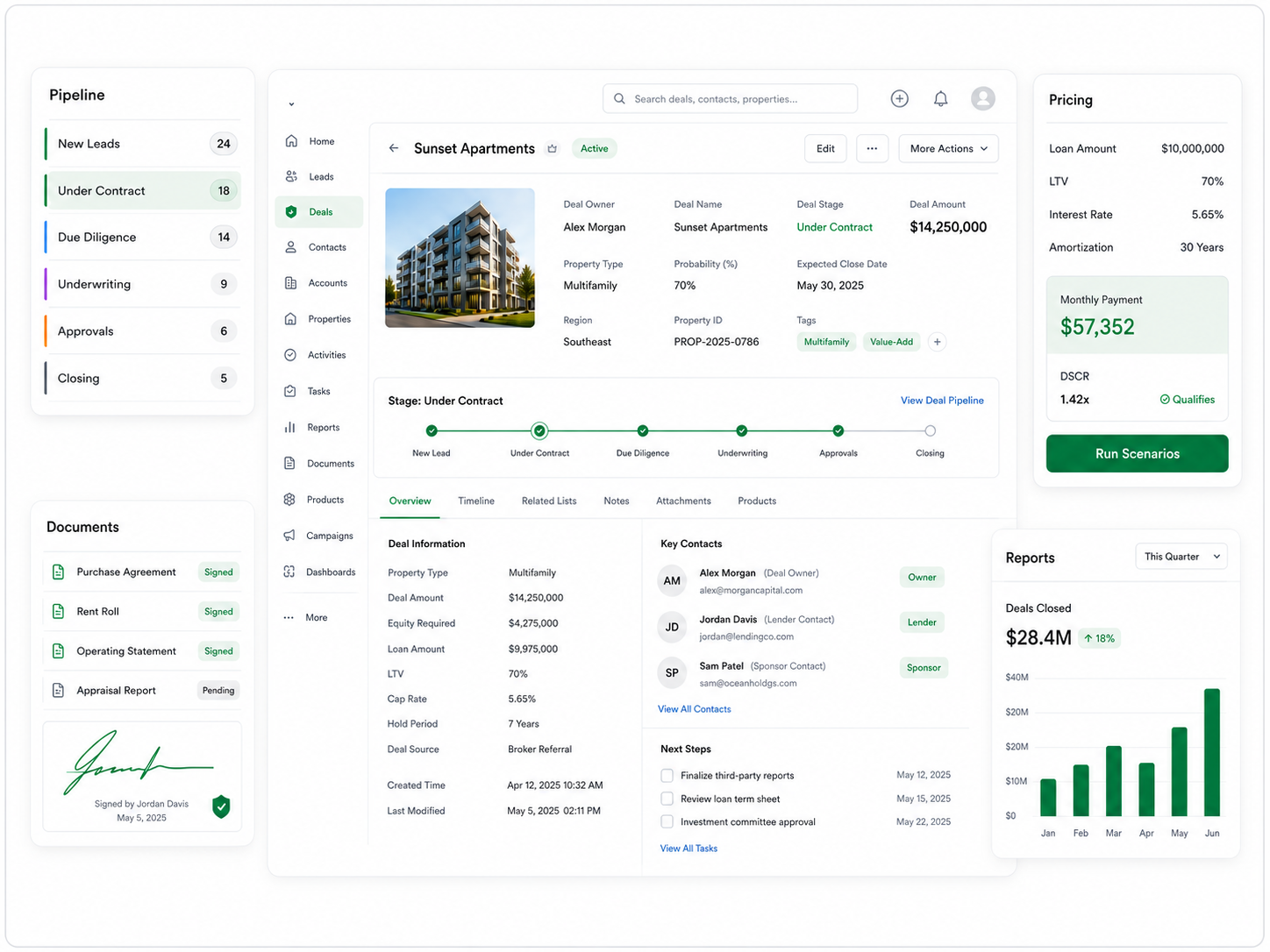Open the Related Lists tab

(549, 501)
